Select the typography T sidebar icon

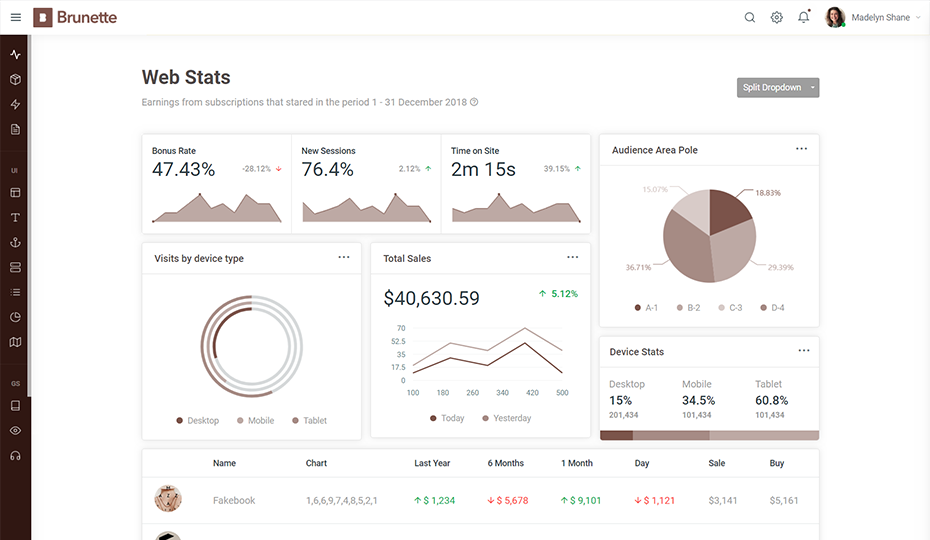(x=15, y=217)
